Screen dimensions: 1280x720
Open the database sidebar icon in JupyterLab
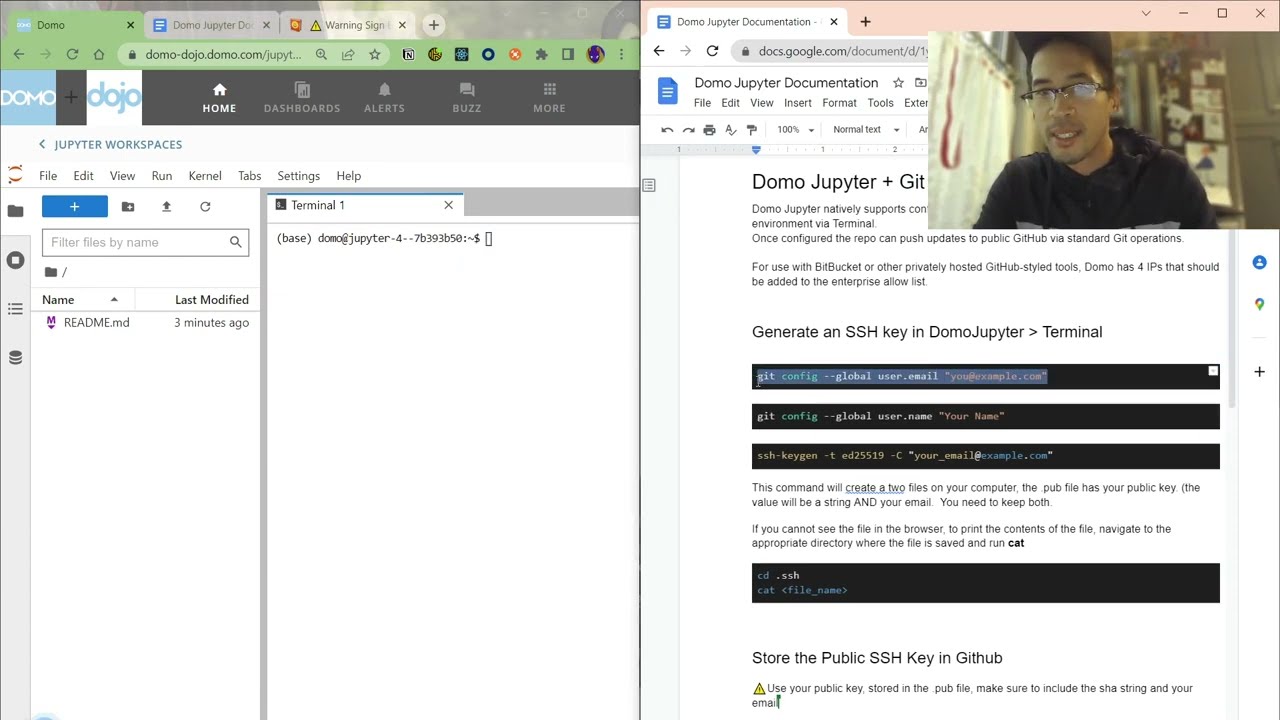15,357
